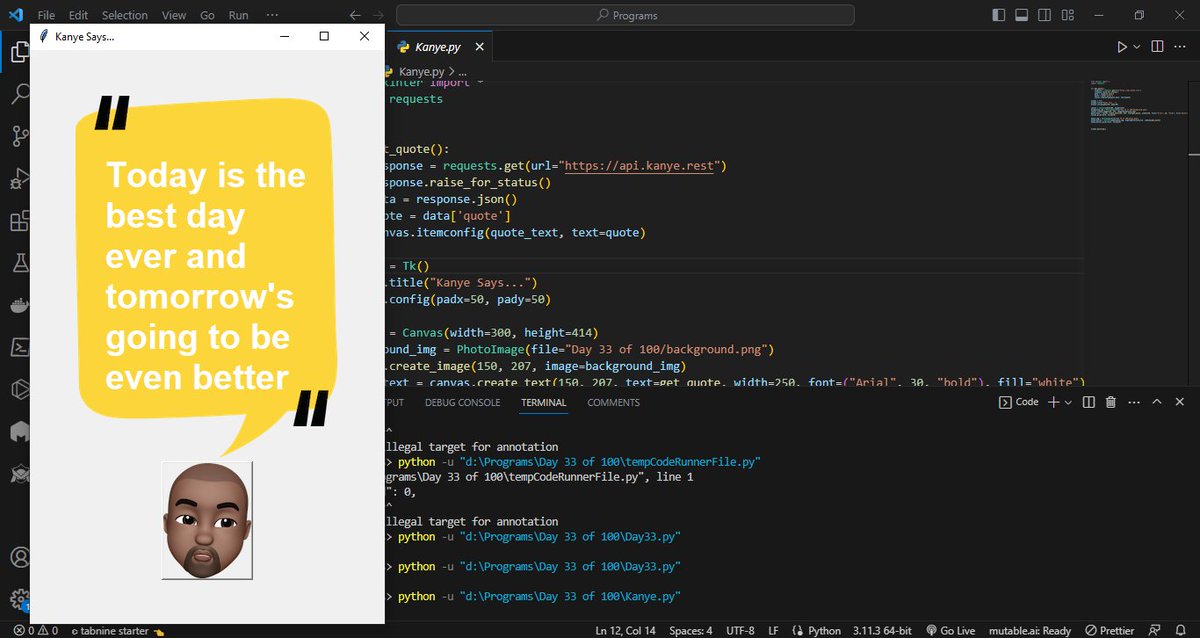Image resolution: width=1200 pixels, height=638 pixels.
Task: Open the Run menu
Action: pyautogui.click(x=238, y=15)
